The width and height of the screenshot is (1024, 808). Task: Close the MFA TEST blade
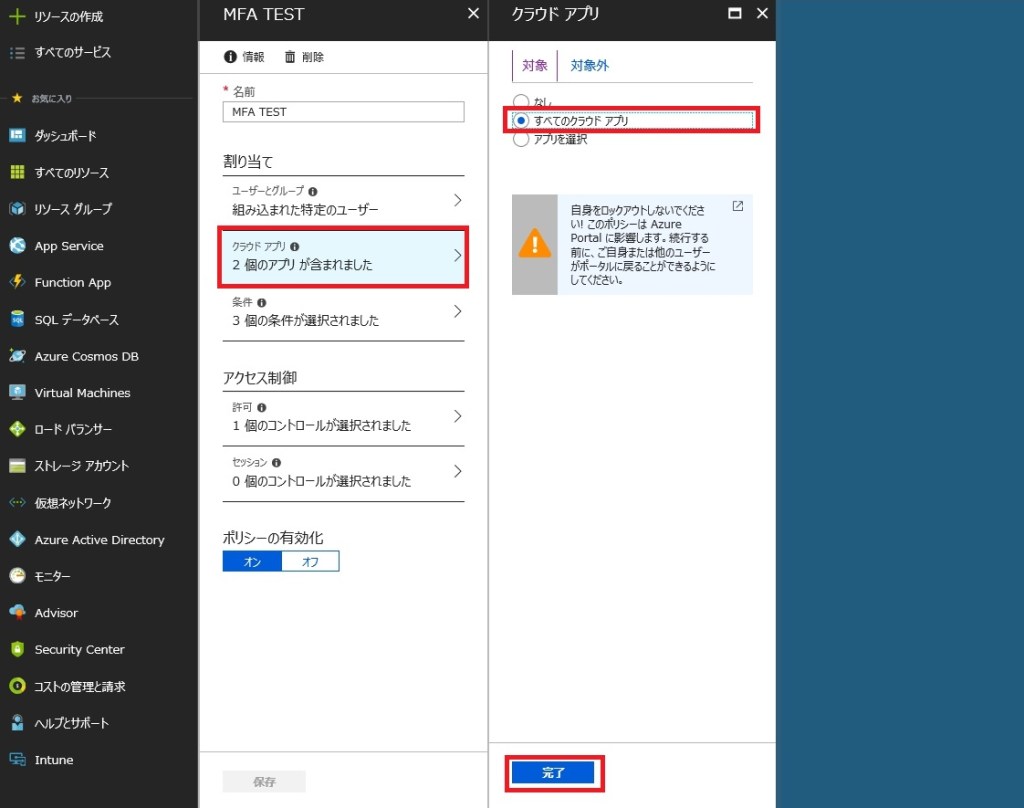pos(473,14)
